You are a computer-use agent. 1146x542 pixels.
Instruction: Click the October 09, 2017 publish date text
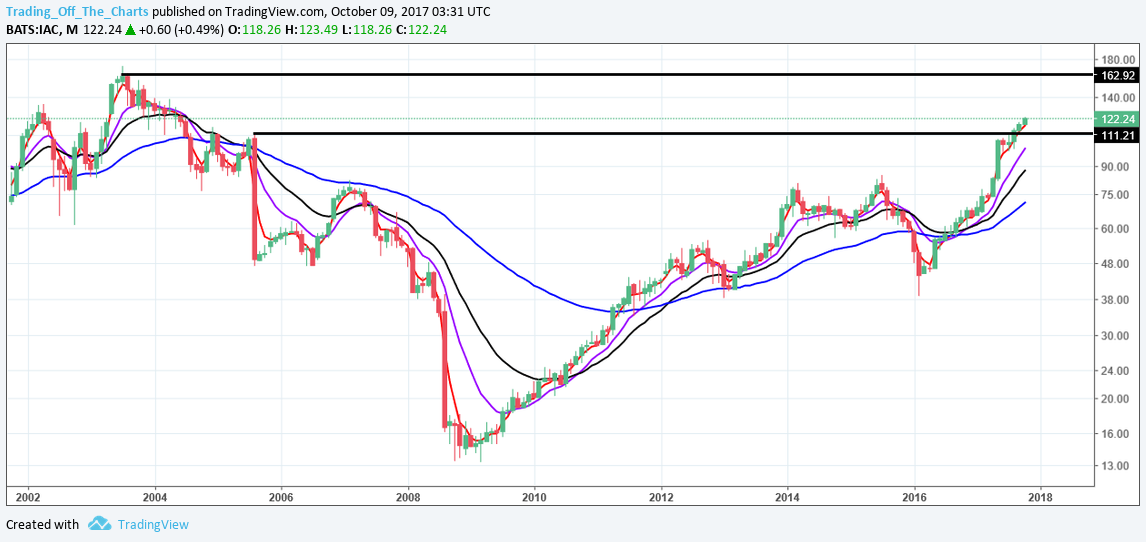click(x=374, y=12)
